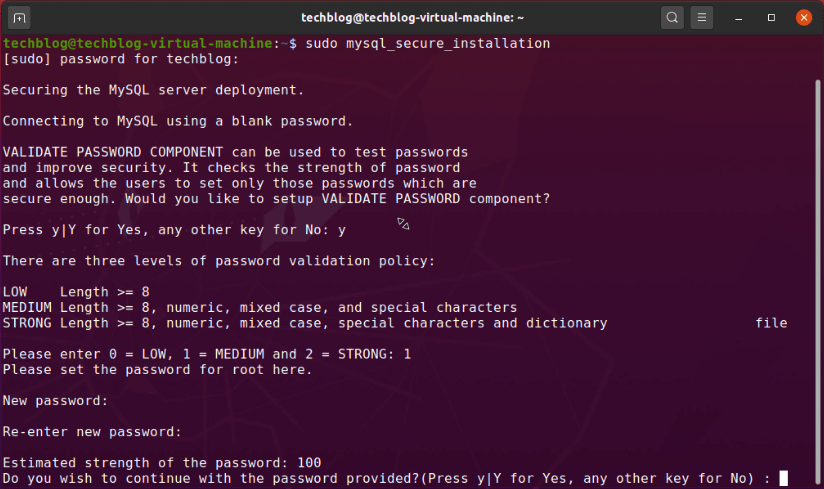Click the STRONG Length policy line
This screenshot has height=489, width=824.
[x=304, y=323]
